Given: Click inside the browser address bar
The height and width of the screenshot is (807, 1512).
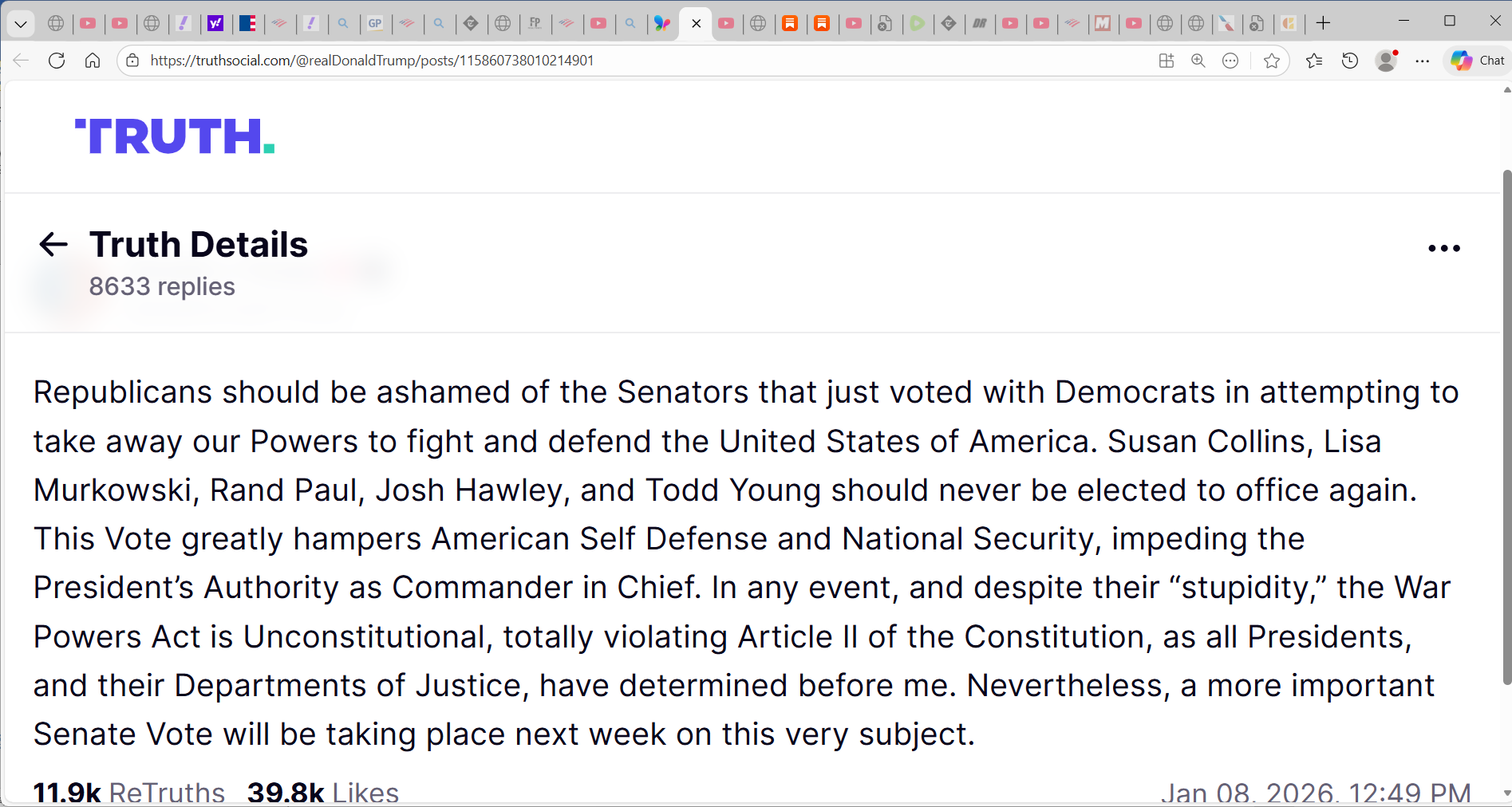Looking at the screenshot, I should point(479,60).
